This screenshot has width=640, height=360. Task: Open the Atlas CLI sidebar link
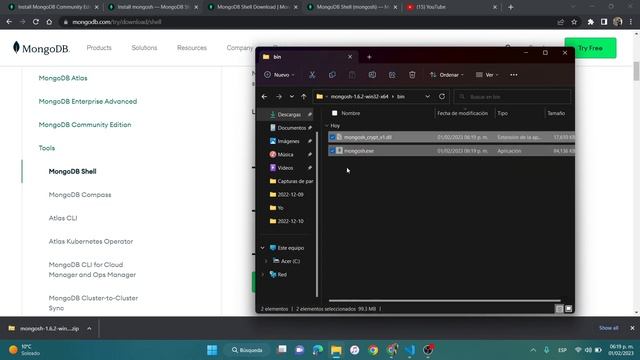click(63, 218)
